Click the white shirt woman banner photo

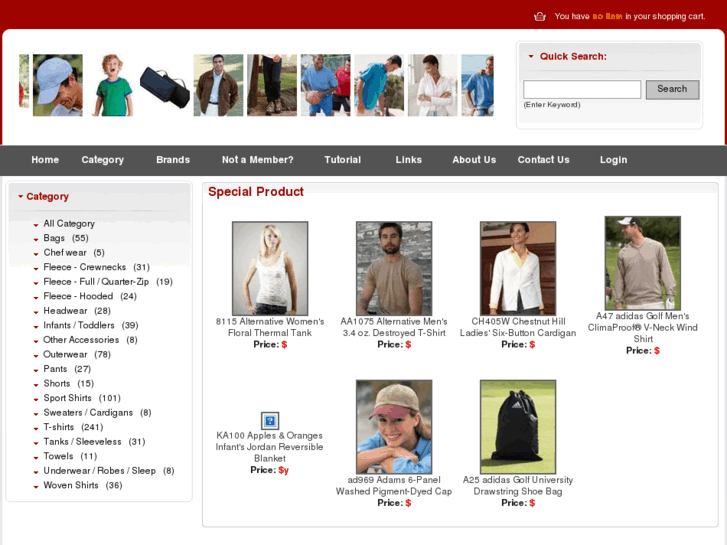(x=433, y=85)
